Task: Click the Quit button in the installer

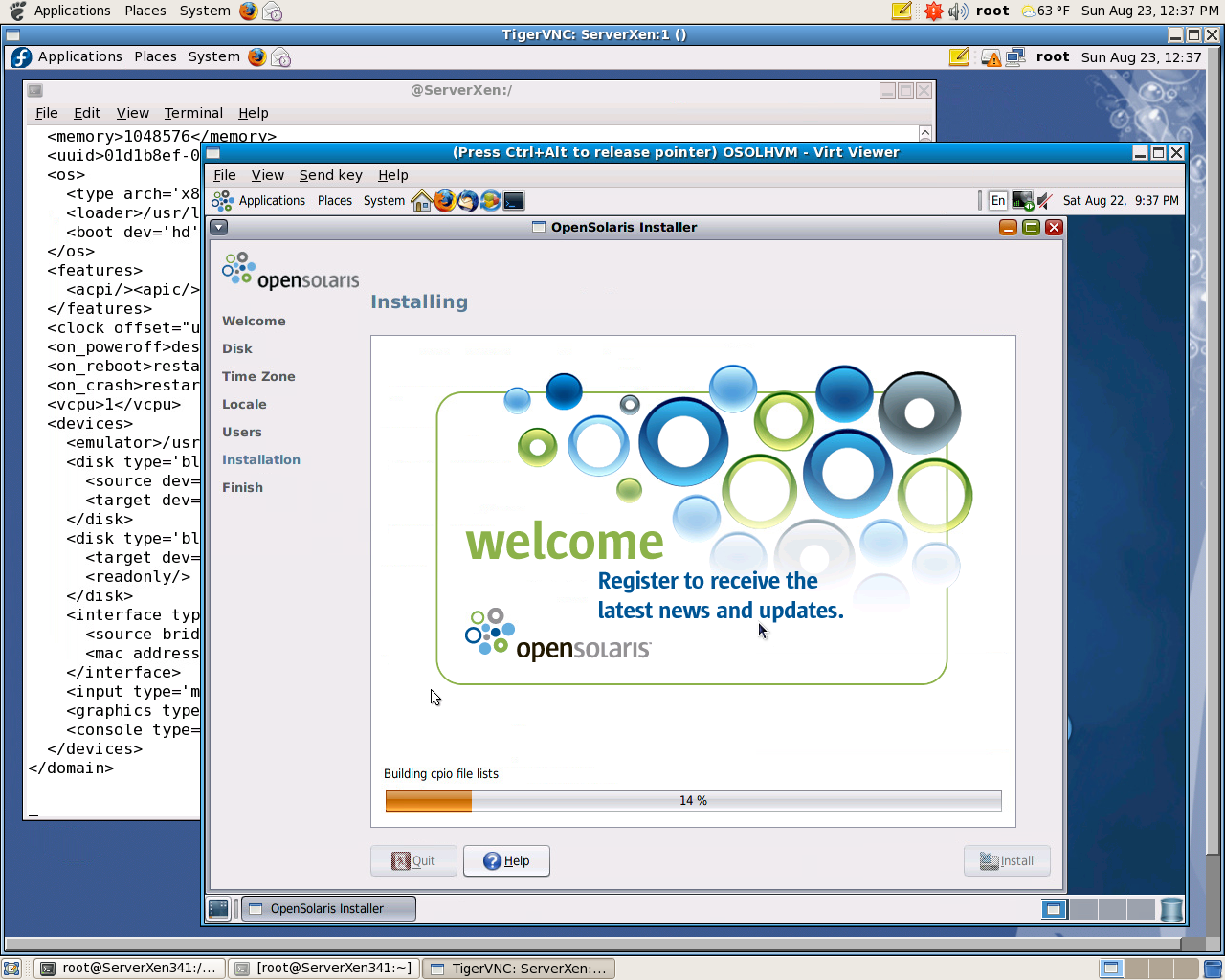Action: (413, 861)
